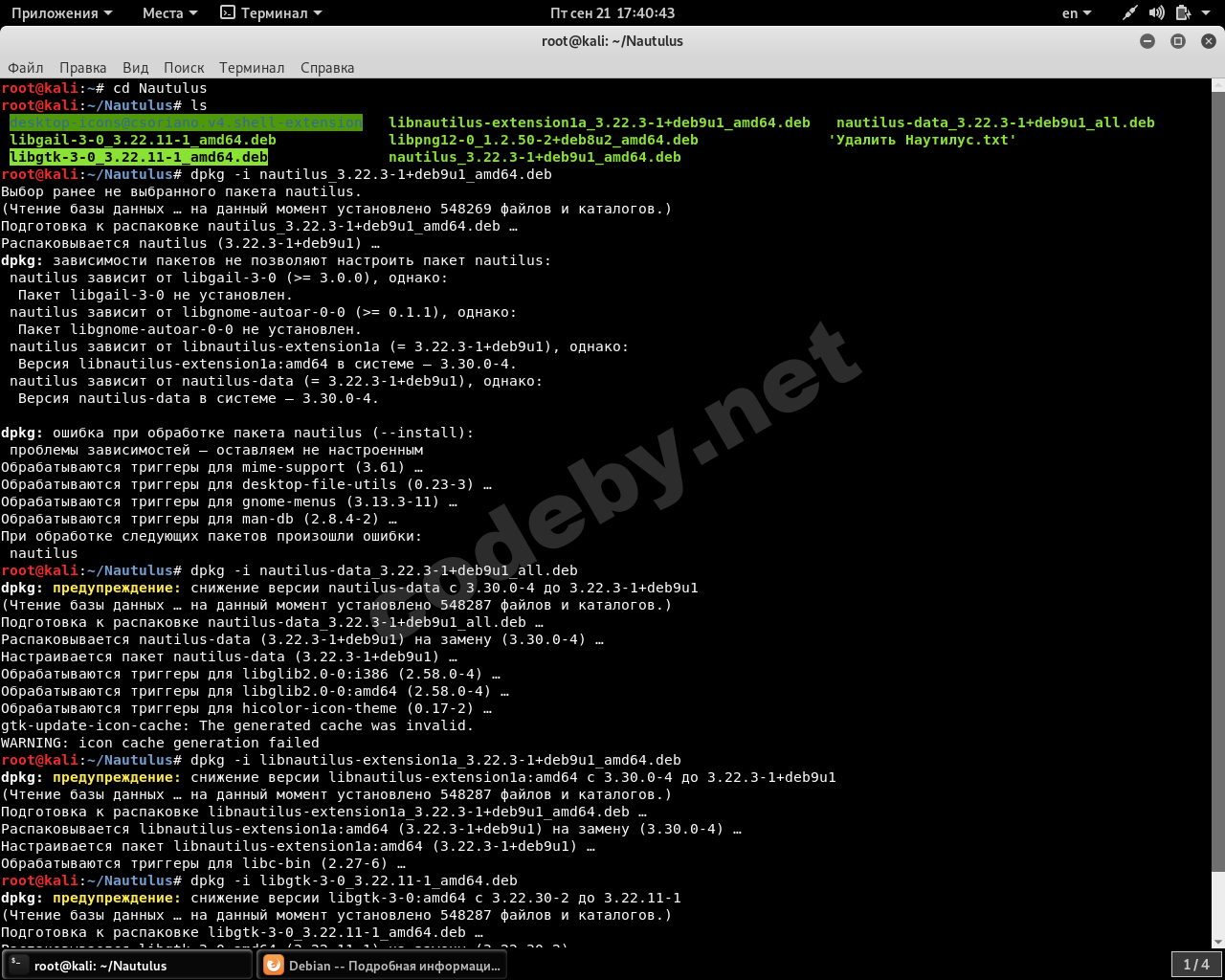Click the 1 / 4 workspace switcher
The image size is (1225, 980).
pos(1196,965)
